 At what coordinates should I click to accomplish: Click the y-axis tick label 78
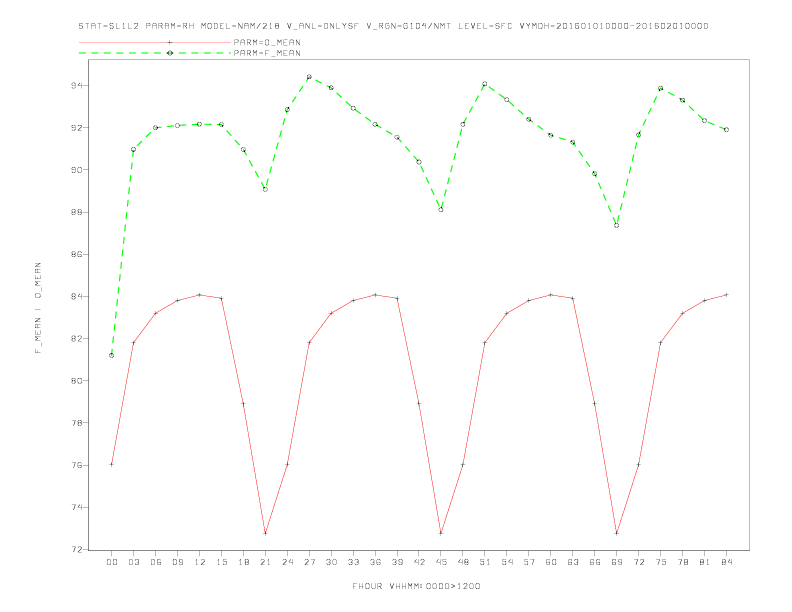[77, 423]
